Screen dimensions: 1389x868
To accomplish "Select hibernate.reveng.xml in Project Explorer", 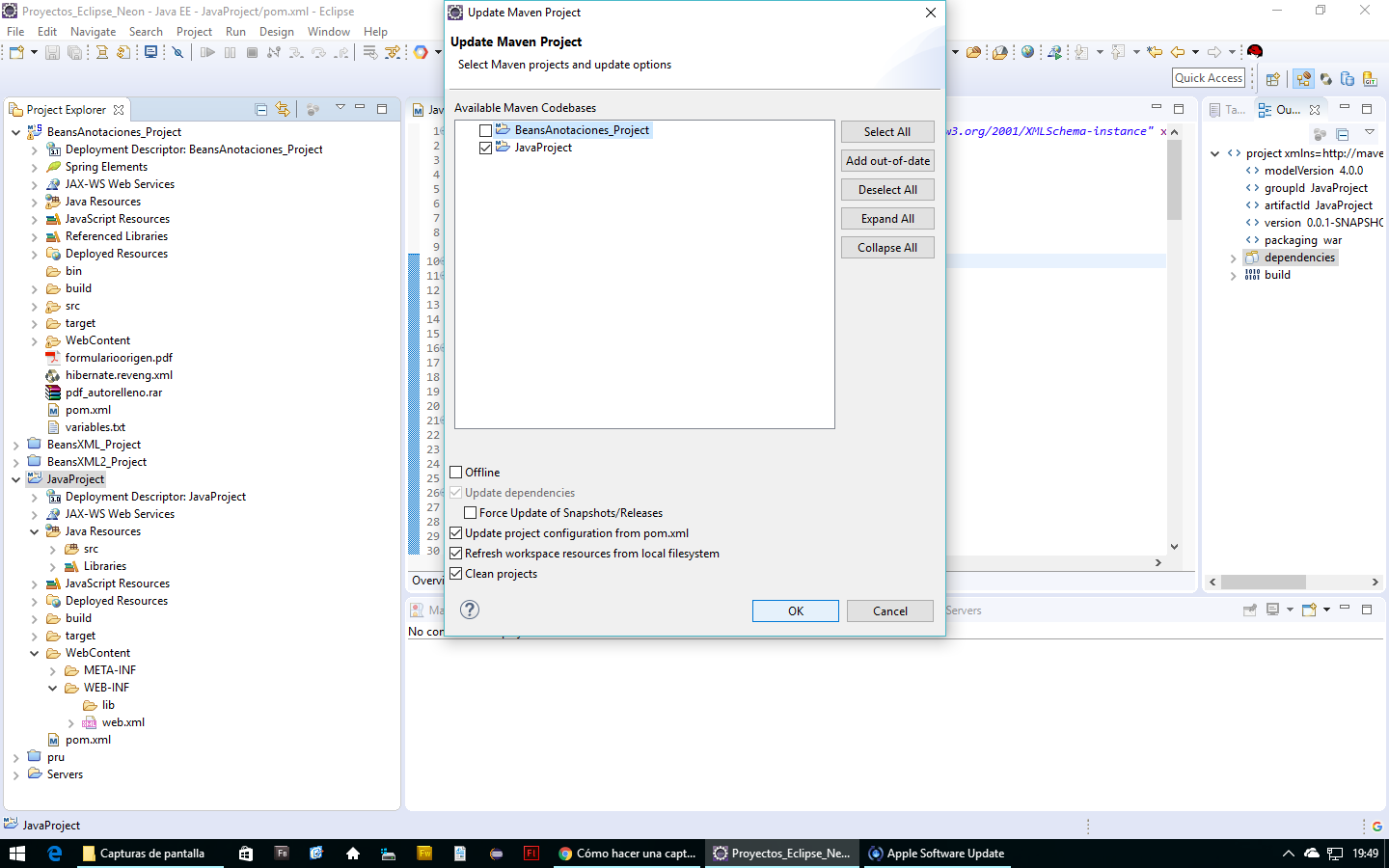I will 119,376.
